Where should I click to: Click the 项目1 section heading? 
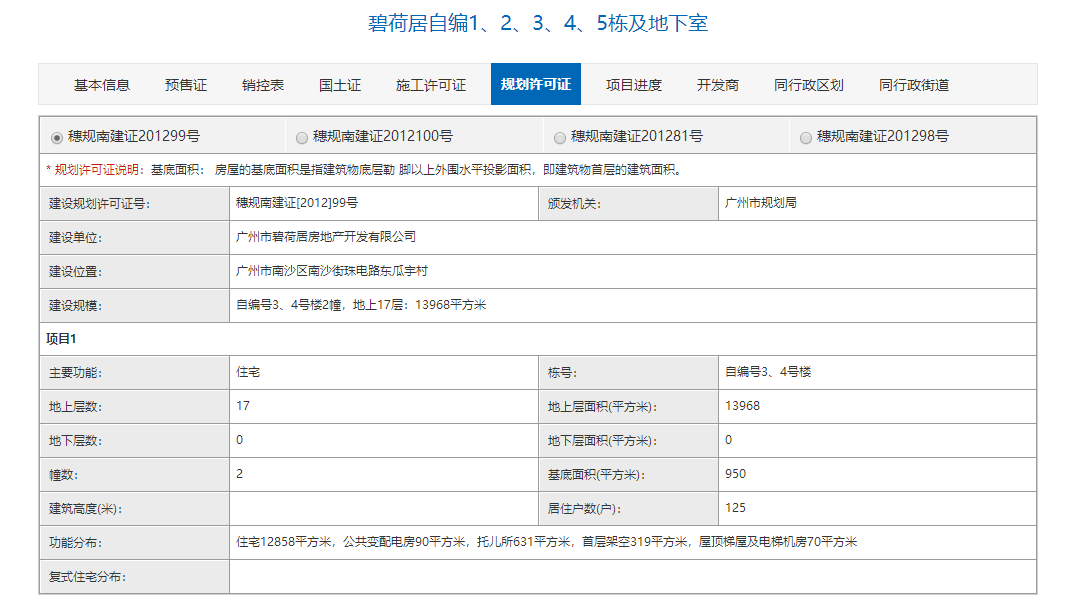click(62, 339)
